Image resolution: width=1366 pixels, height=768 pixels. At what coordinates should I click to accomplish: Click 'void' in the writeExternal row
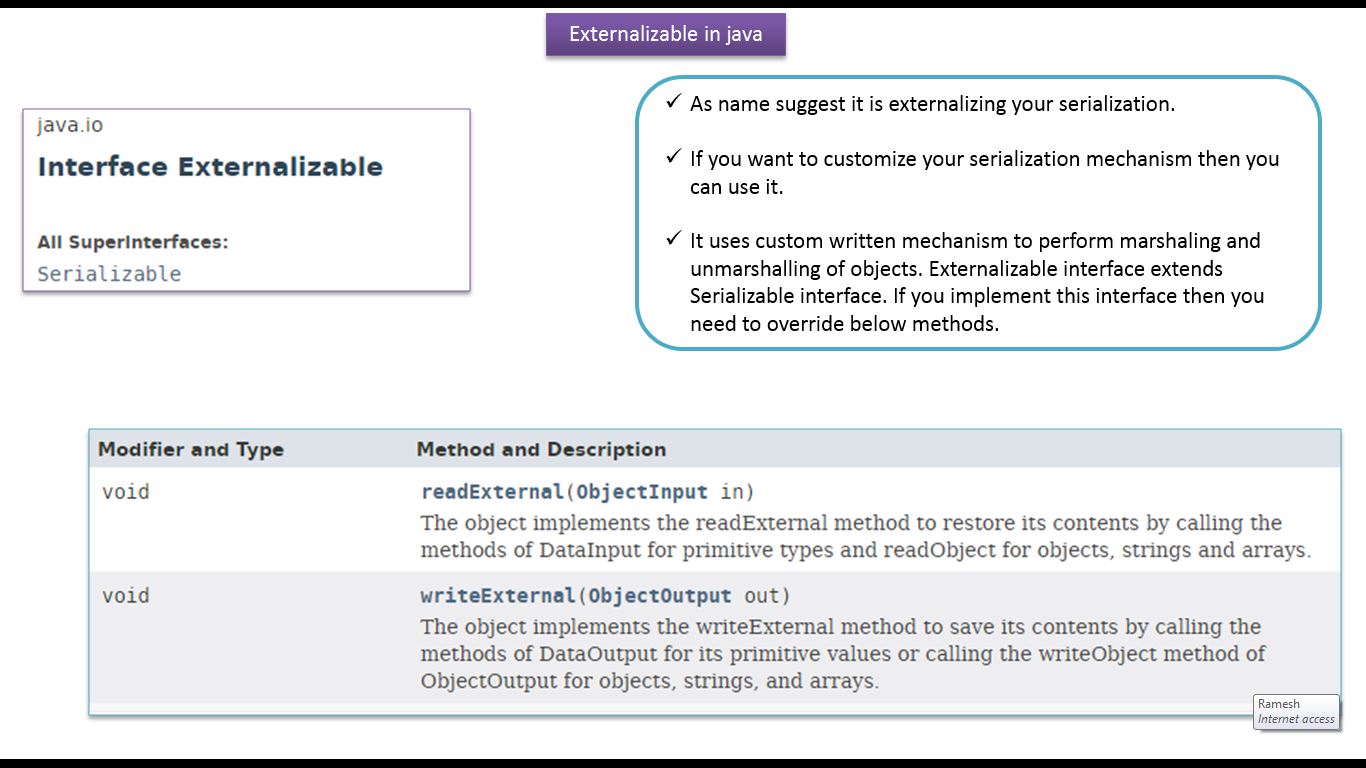pyautogui.click(x=126, y=596)
